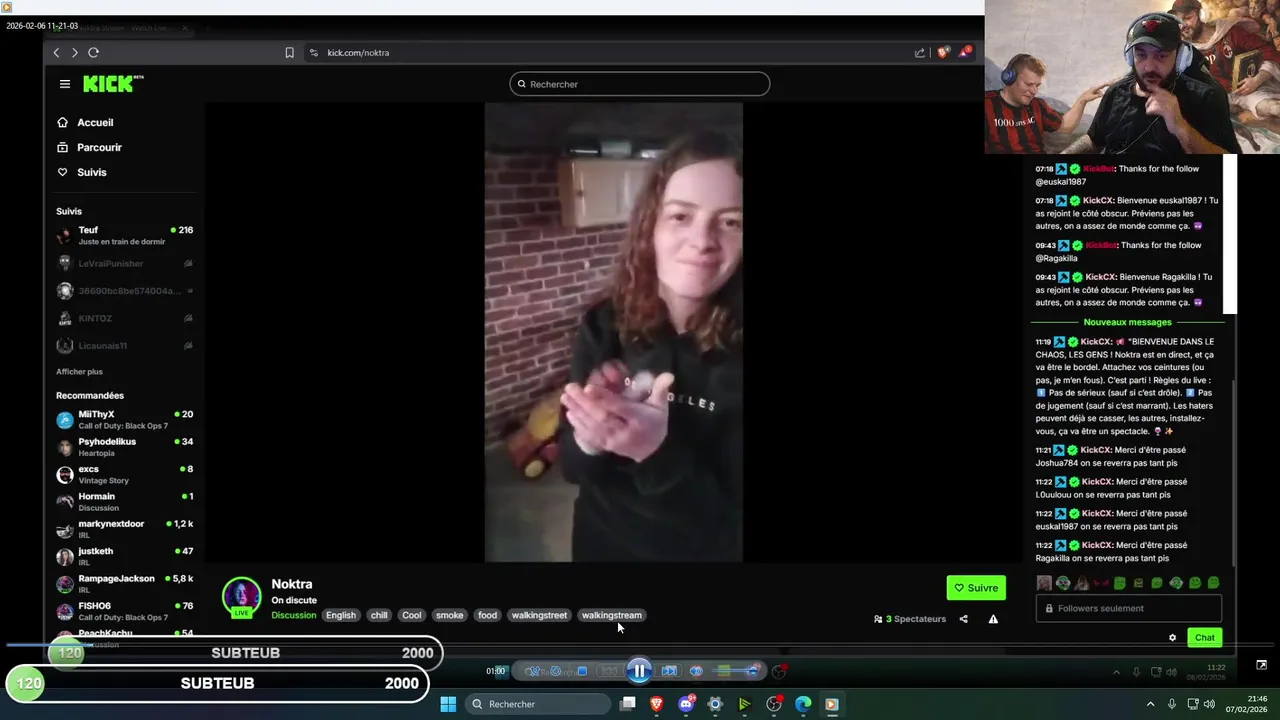Select the chill tag
This screenshot has height=720, width=1280.
coord(379,615)
